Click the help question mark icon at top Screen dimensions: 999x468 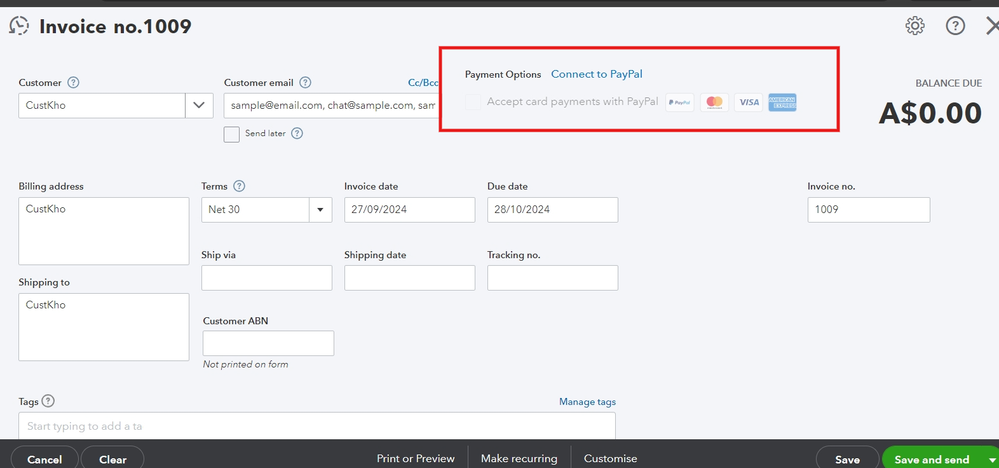[x=955, y=26]
